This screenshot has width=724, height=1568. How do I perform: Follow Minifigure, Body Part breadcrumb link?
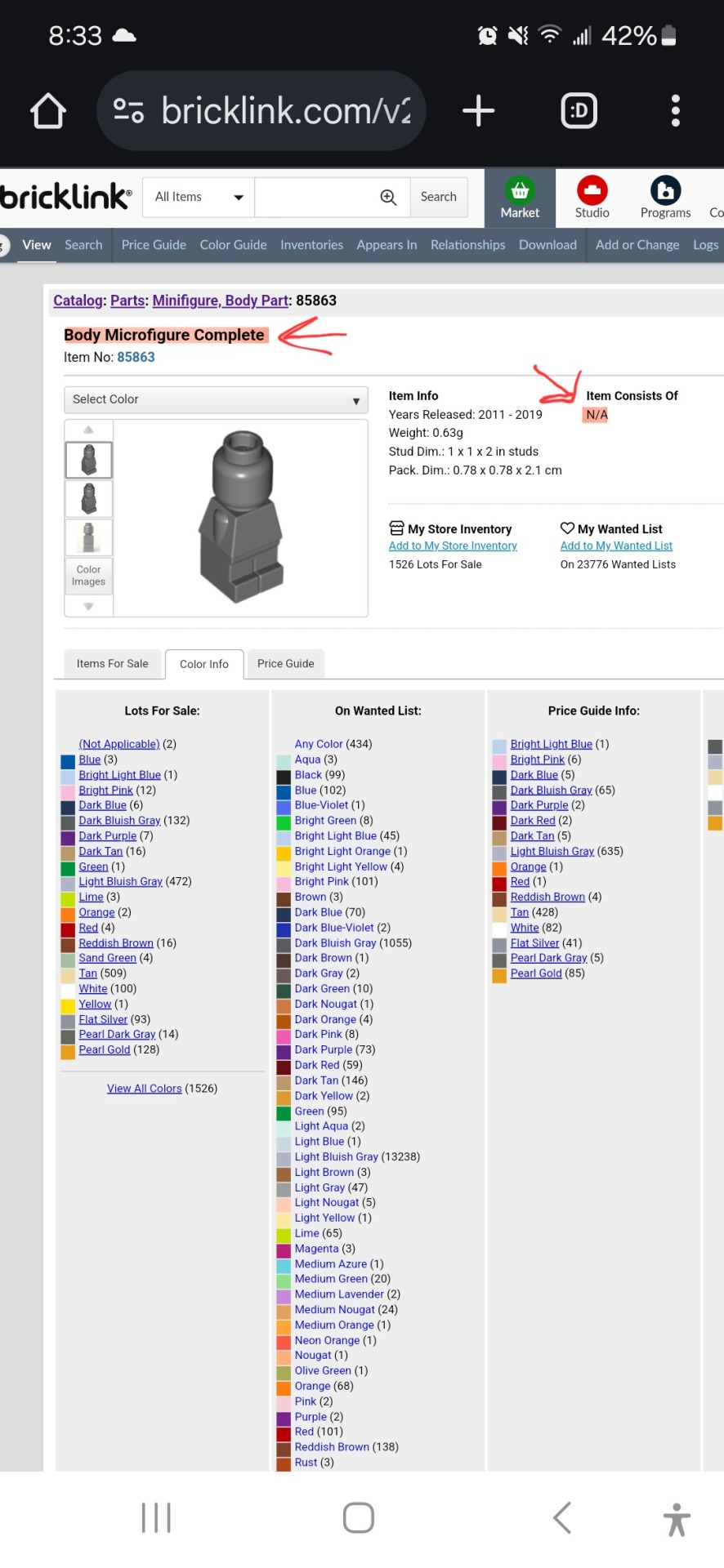[x=221, y=301]
